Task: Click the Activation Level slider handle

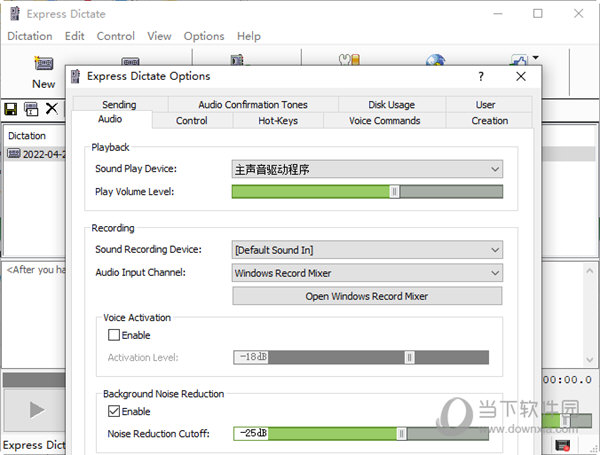Action: tap(409, 357)
